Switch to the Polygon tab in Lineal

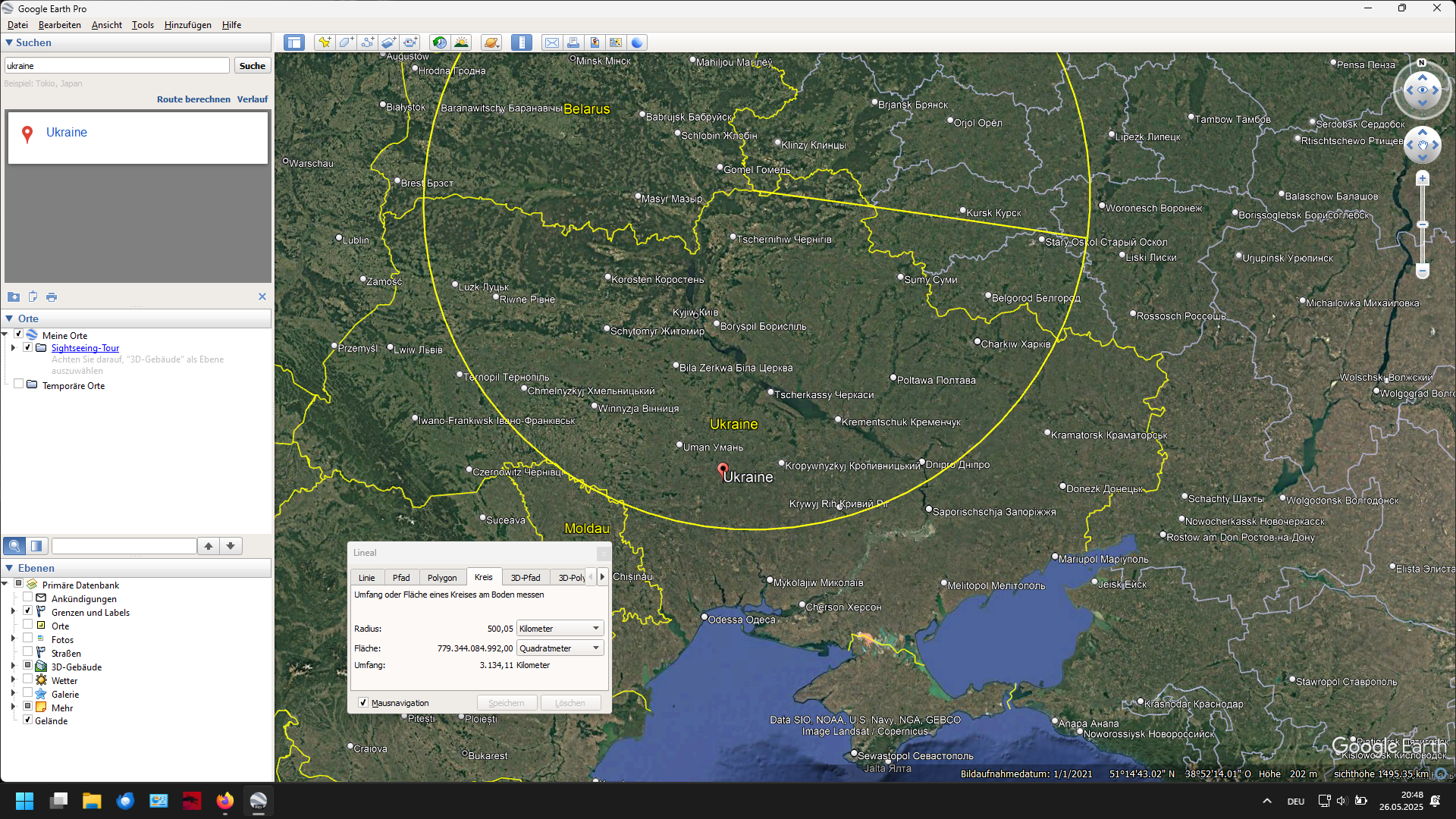click(x=442, y=578)
